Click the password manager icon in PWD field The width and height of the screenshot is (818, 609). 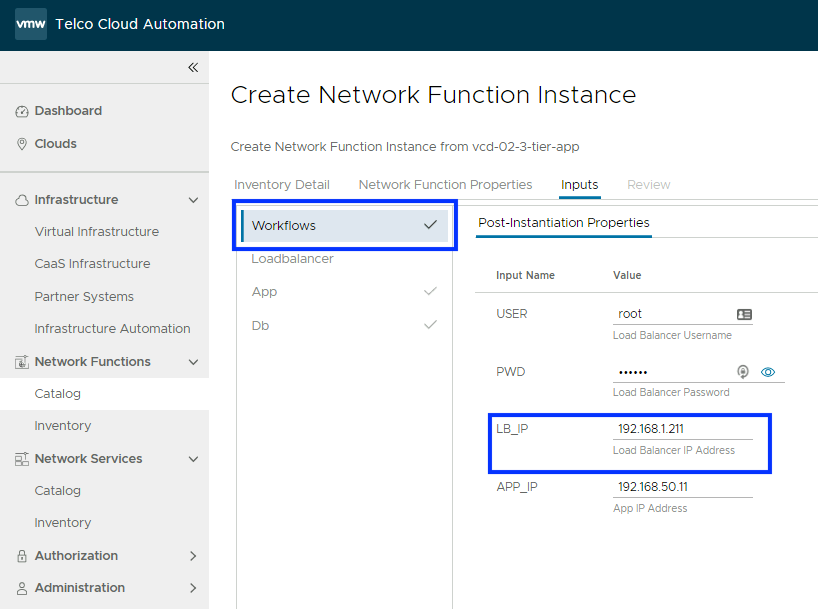743,372
